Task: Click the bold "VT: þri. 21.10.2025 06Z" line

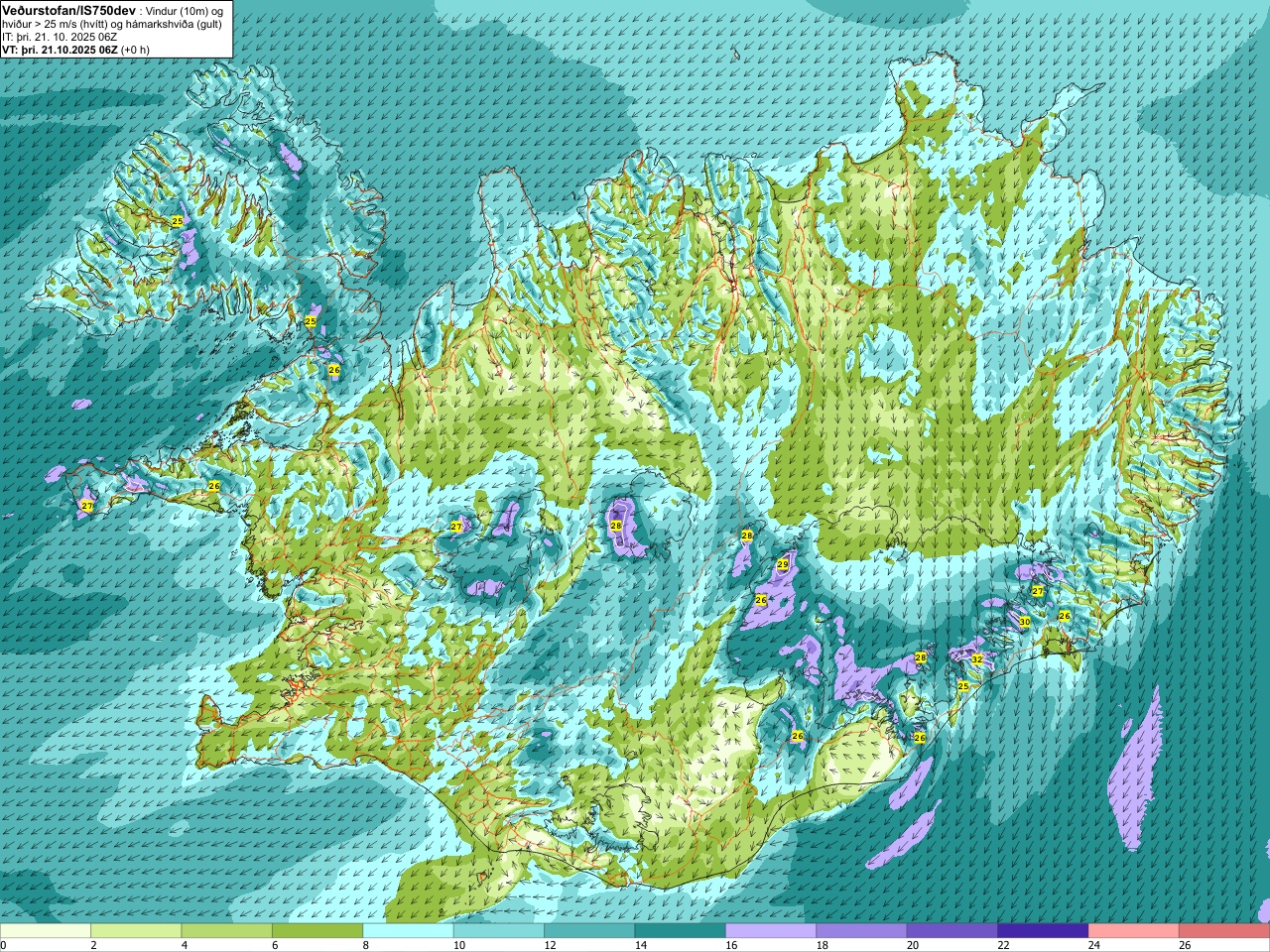Action: [60, 50]
